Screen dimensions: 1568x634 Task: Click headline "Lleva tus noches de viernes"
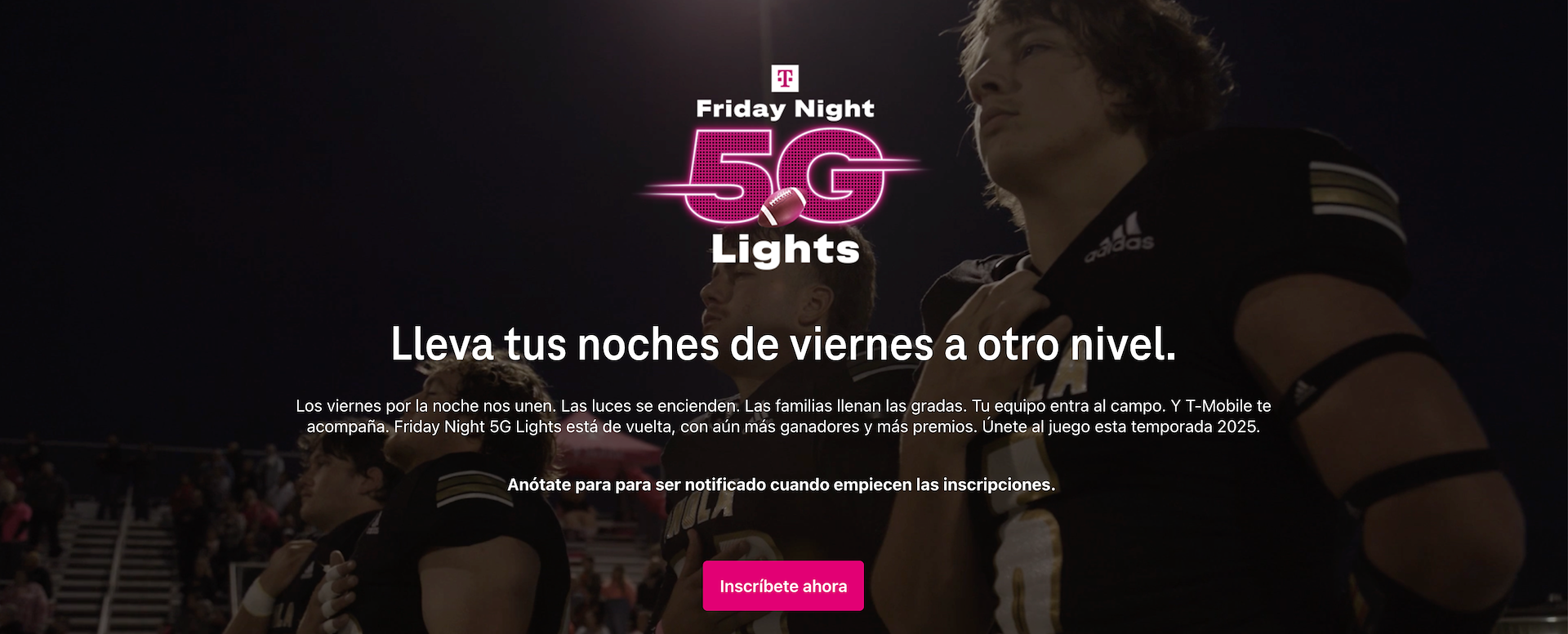point(661,344)
